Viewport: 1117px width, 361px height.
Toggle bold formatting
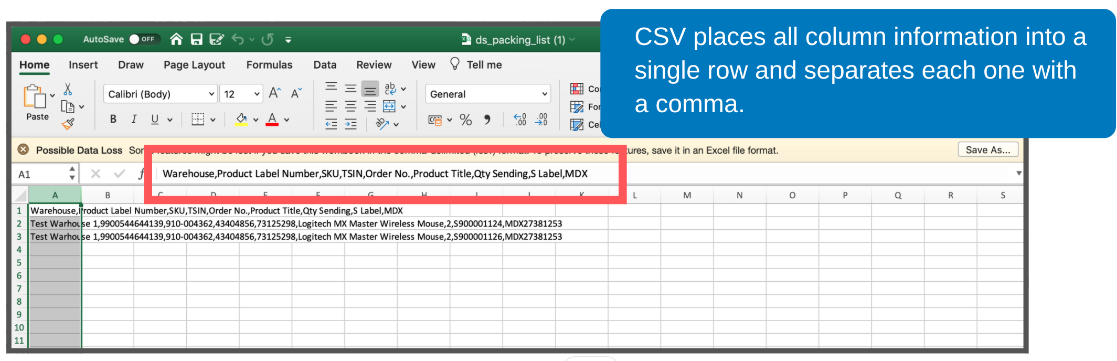(113, 120)
